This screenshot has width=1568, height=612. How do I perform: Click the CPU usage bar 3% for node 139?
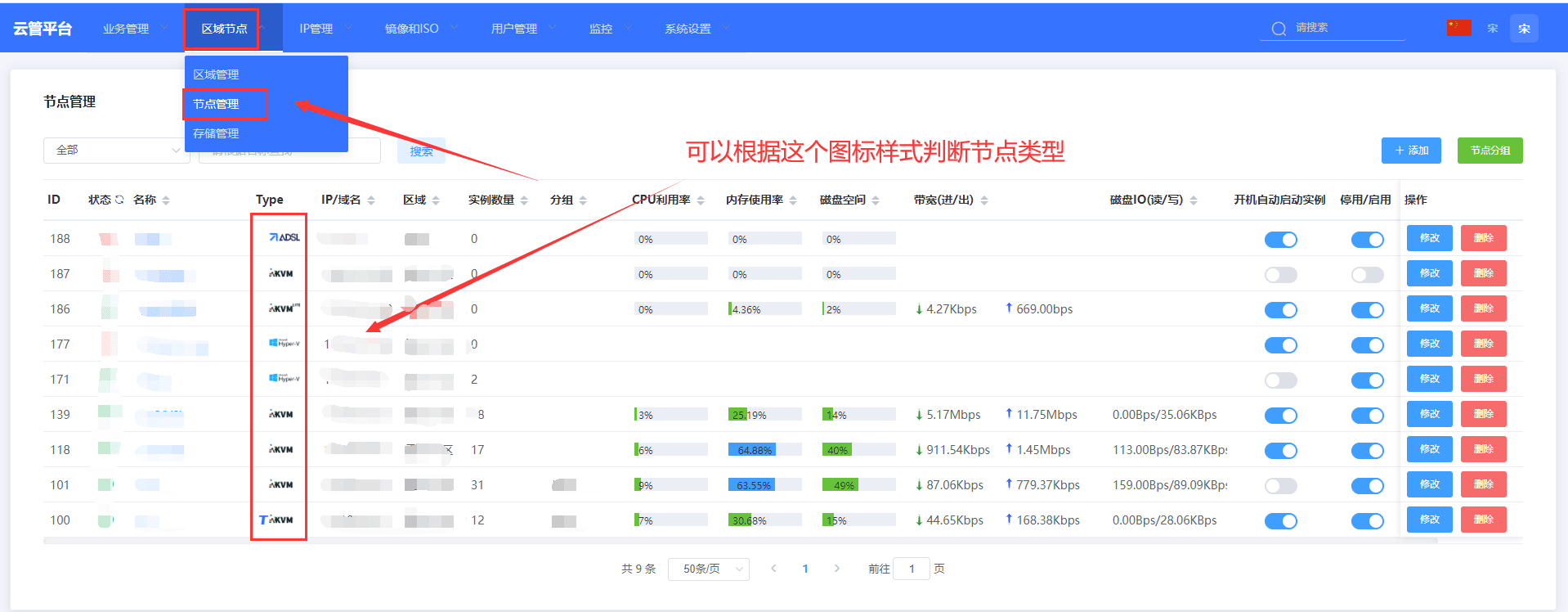670,415
